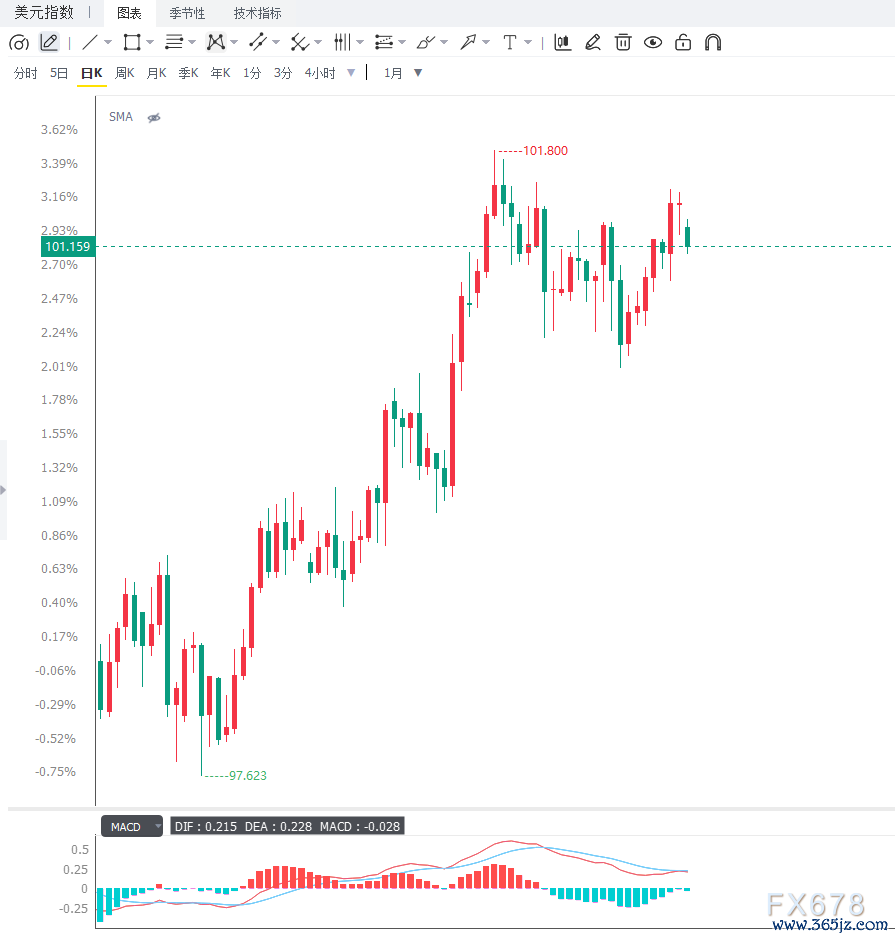Click the candlestick chart type icon
The height and width of the screenshot is (940, 895).
tap(563, 43)
